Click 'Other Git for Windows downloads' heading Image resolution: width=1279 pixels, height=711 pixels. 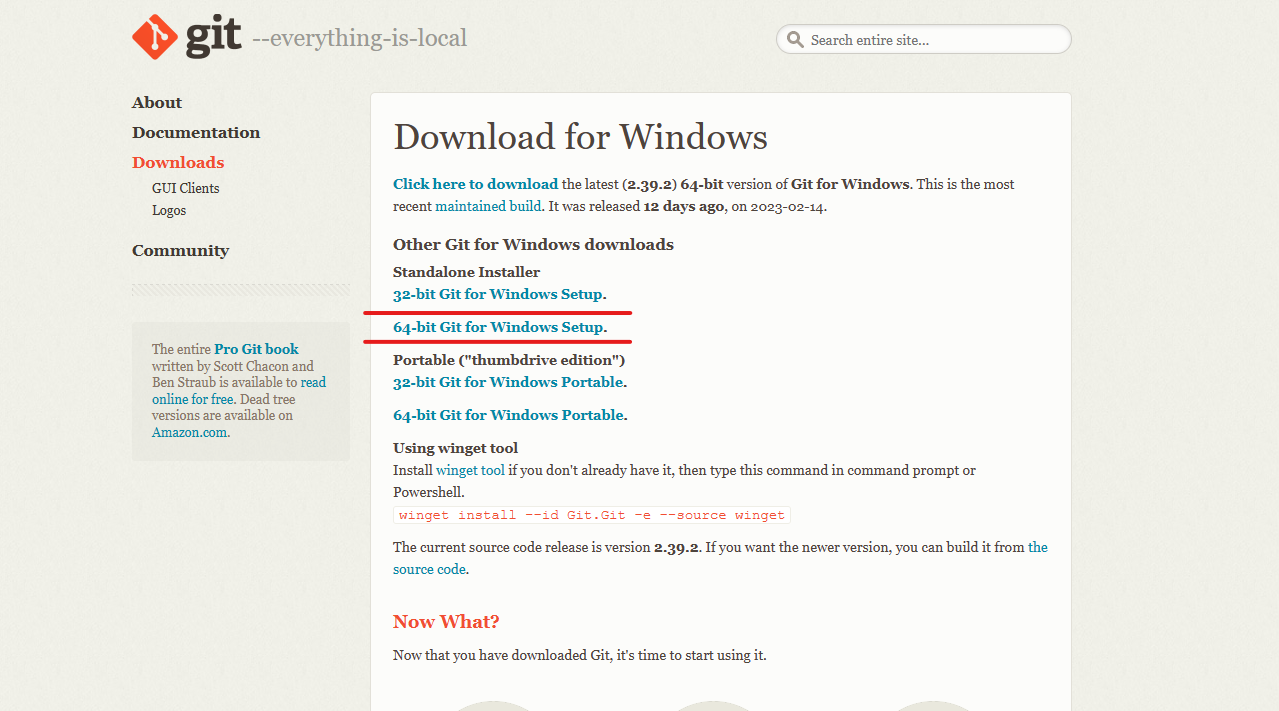click(533, 245)
